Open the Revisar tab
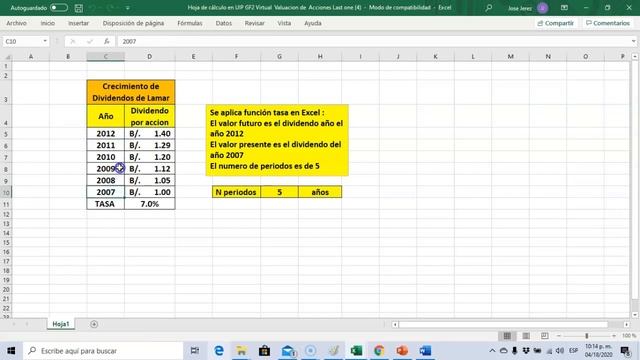Viewport: 640px width, 360px height. coord(254,23)
